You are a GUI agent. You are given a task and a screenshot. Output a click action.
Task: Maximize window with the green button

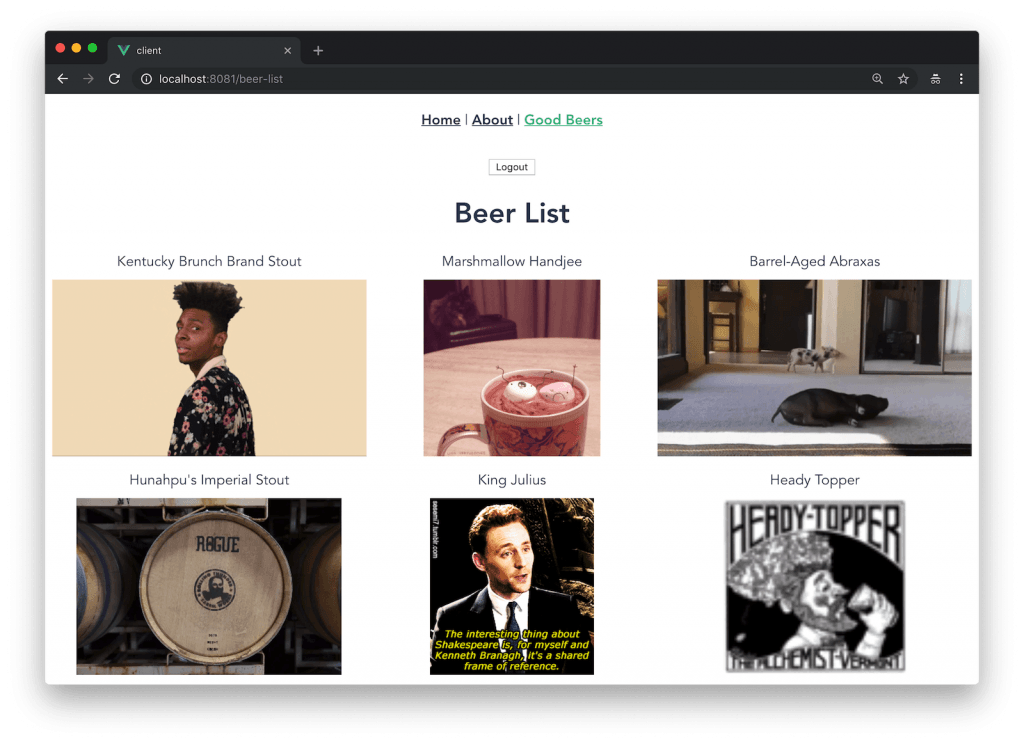(92, 48)
